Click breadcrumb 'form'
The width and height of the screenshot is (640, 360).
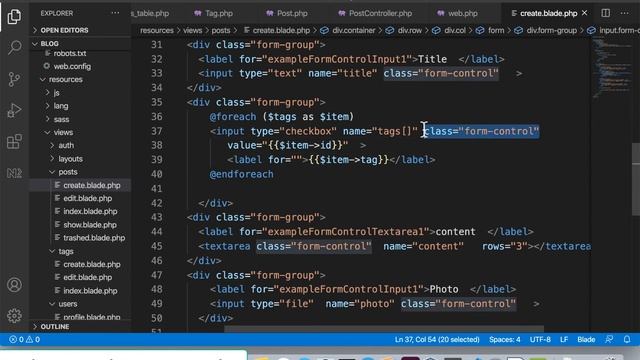pos(496,30)
